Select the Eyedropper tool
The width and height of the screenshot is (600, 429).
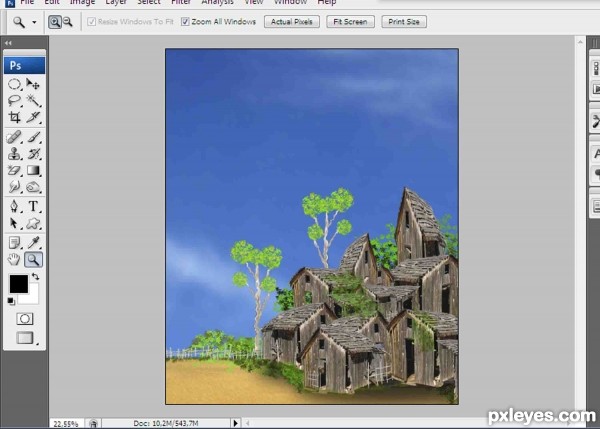point(33,243)
